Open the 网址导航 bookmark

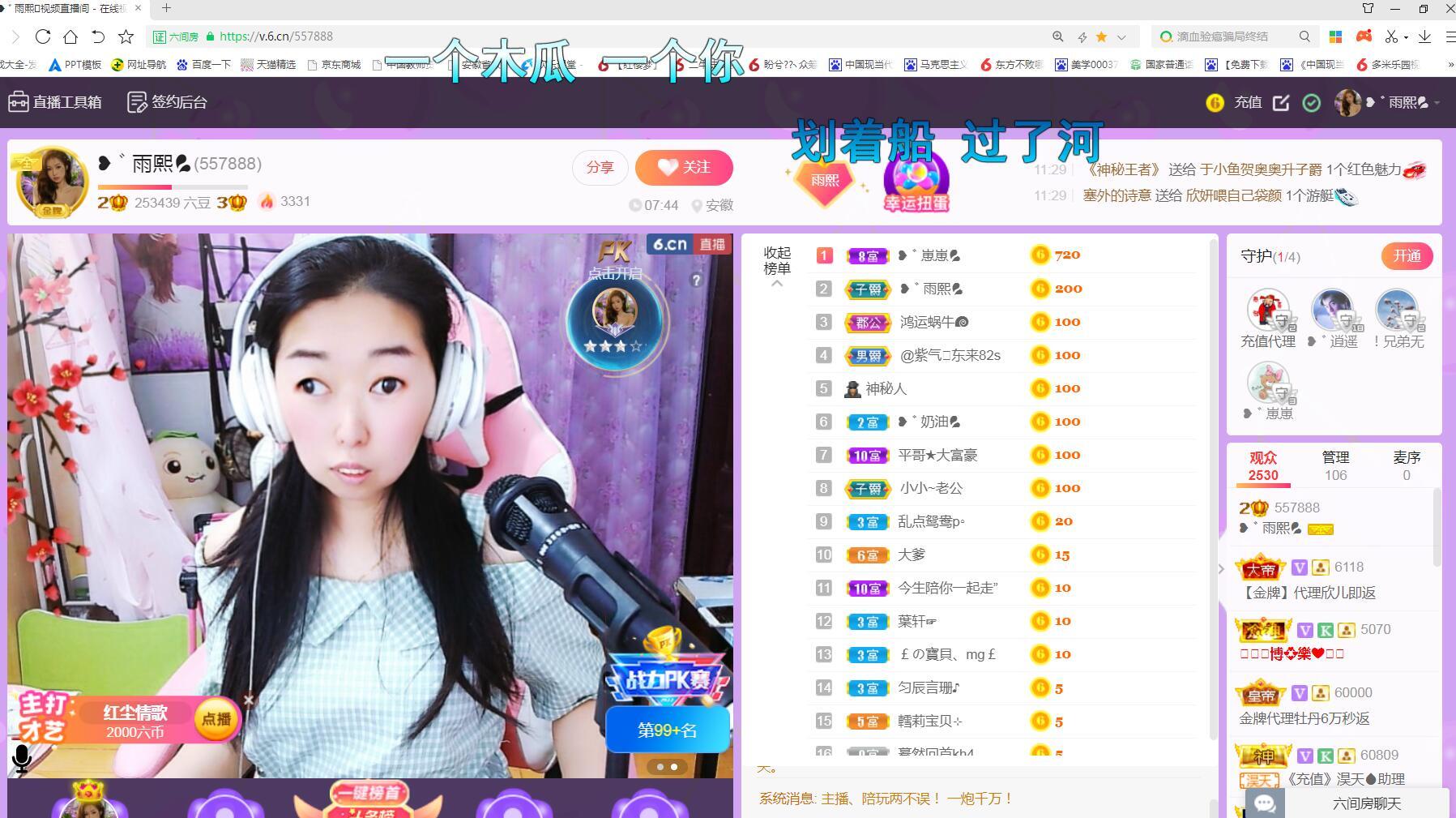click(139, 64)
